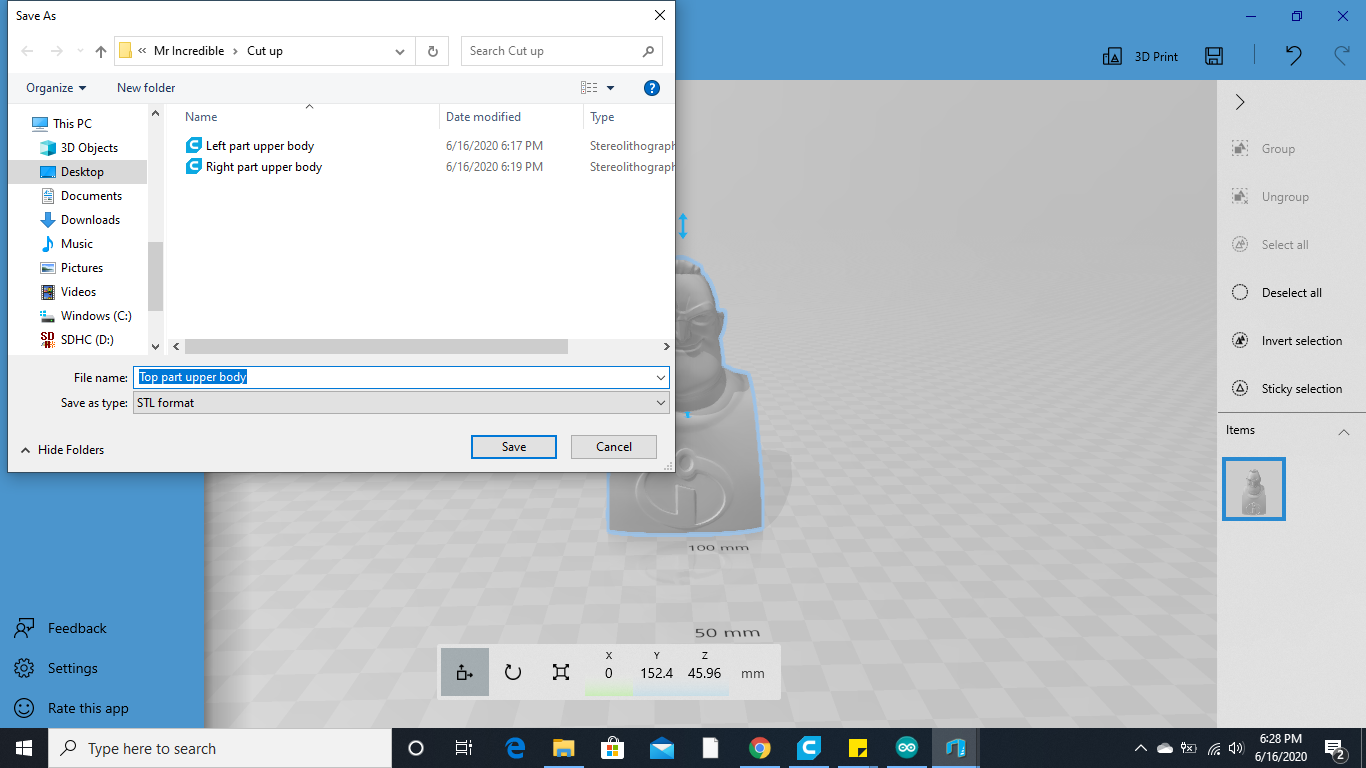Save the project using the top toolbar icon

pyautogui.click(x=1213, y=56)
